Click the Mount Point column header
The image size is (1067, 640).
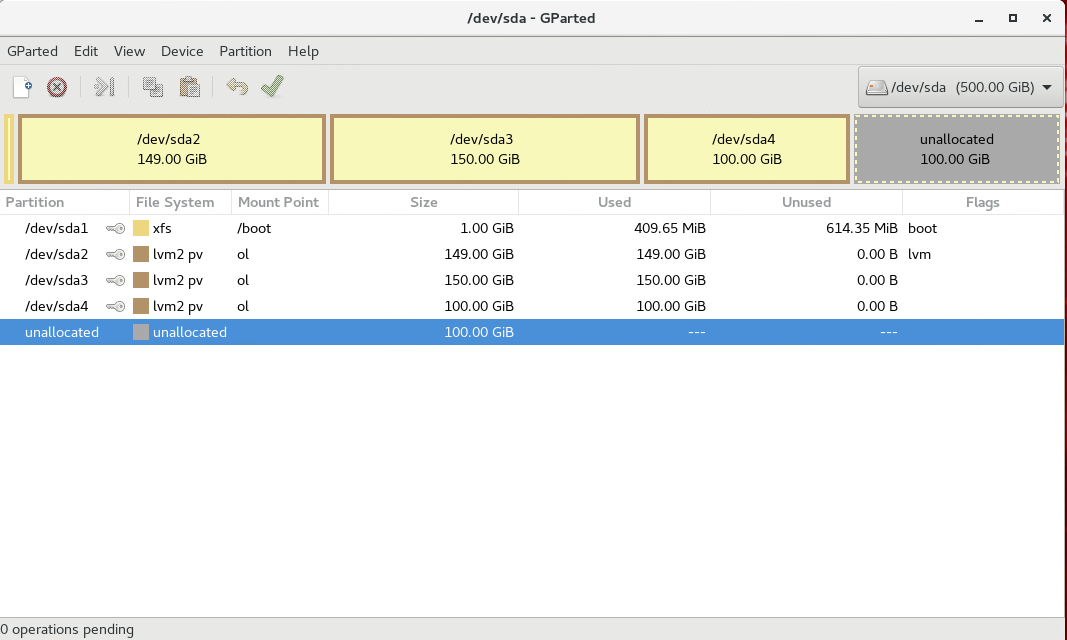coord(280,202)
